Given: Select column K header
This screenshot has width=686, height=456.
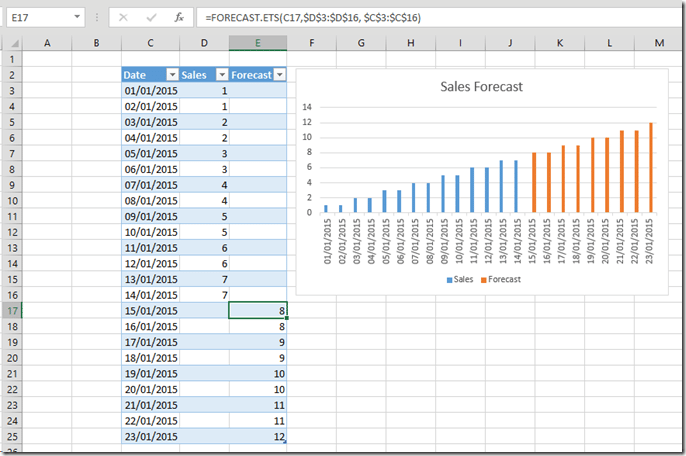Looking at the screenshot, I should (560, 43).
